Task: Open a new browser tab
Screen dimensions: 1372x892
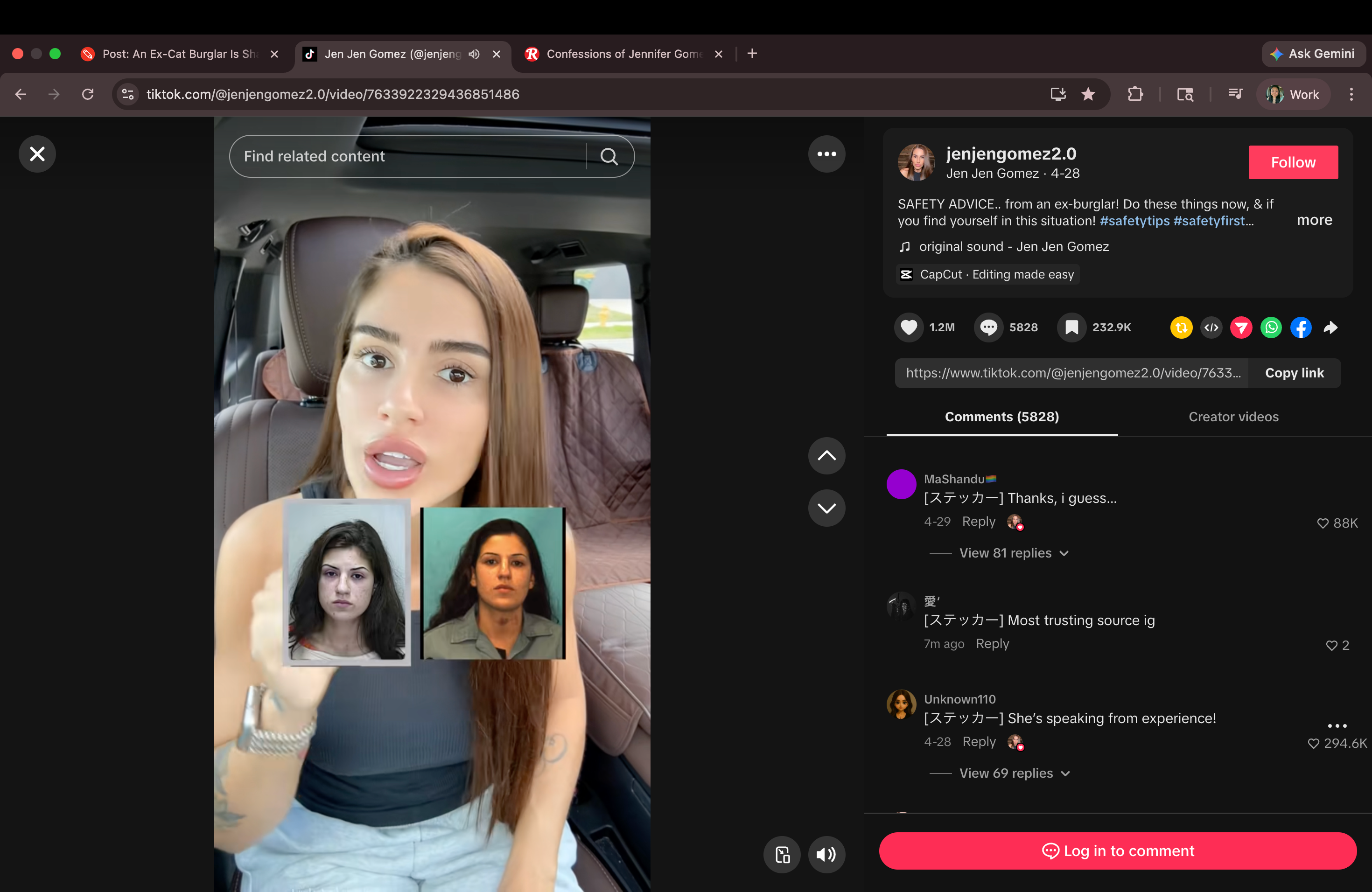Action: [x=752, y=54]
